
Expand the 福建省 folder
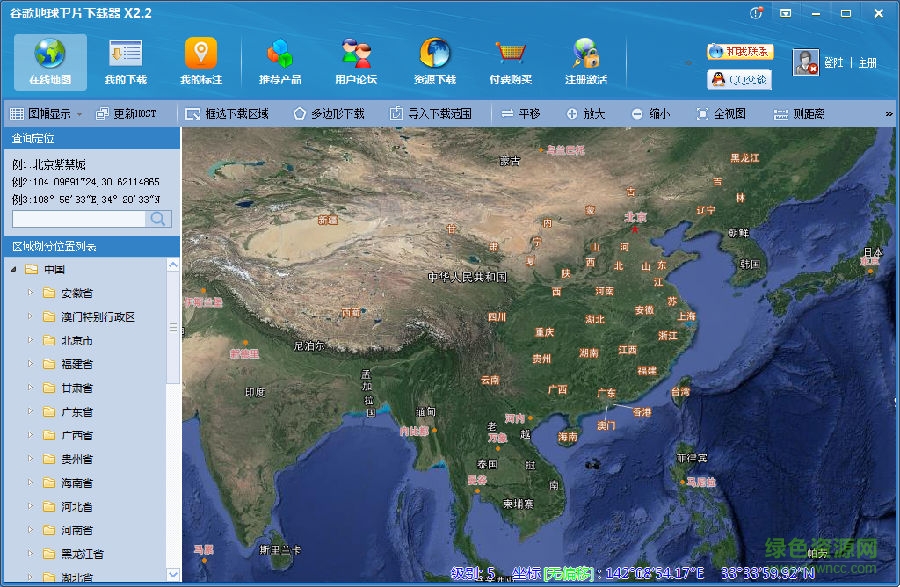[x=30, y=364]
